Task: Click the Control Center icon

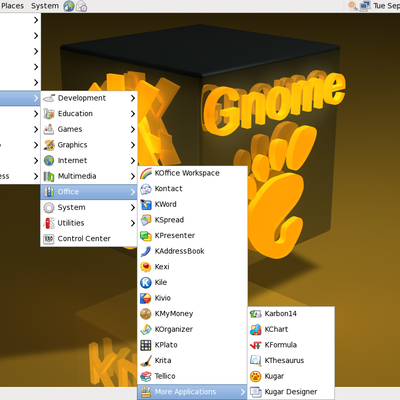Action: coord(49,239)
